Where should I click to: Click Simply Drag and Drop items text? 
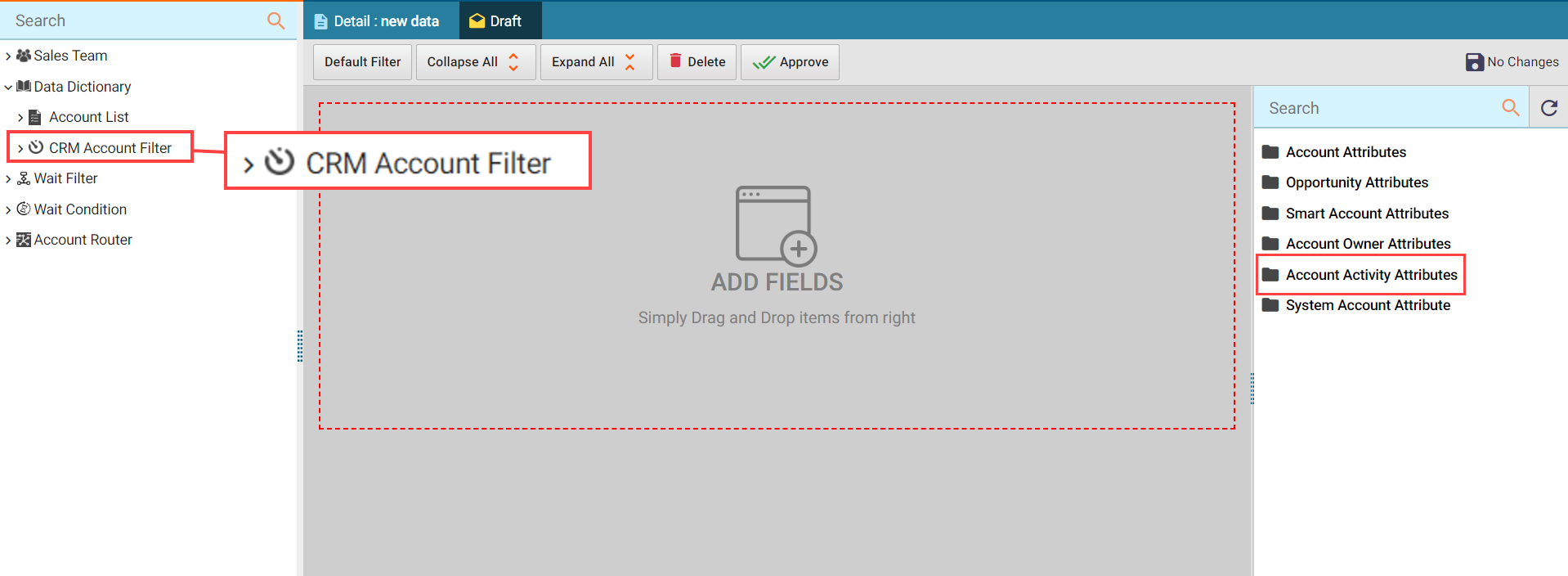tap(777, 317)
